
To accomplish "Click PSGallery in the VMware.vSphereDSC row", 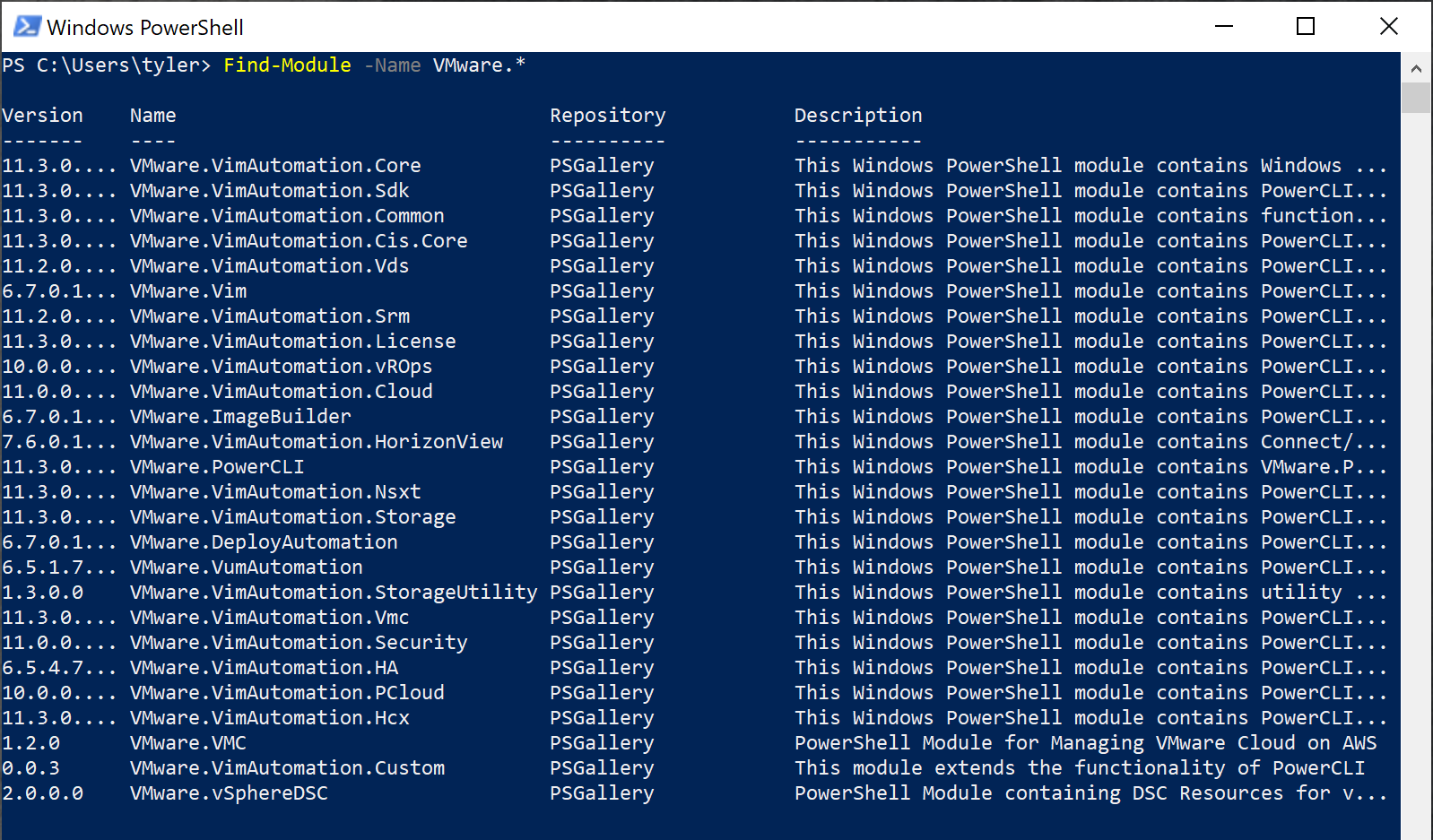I will click(602, 793).
